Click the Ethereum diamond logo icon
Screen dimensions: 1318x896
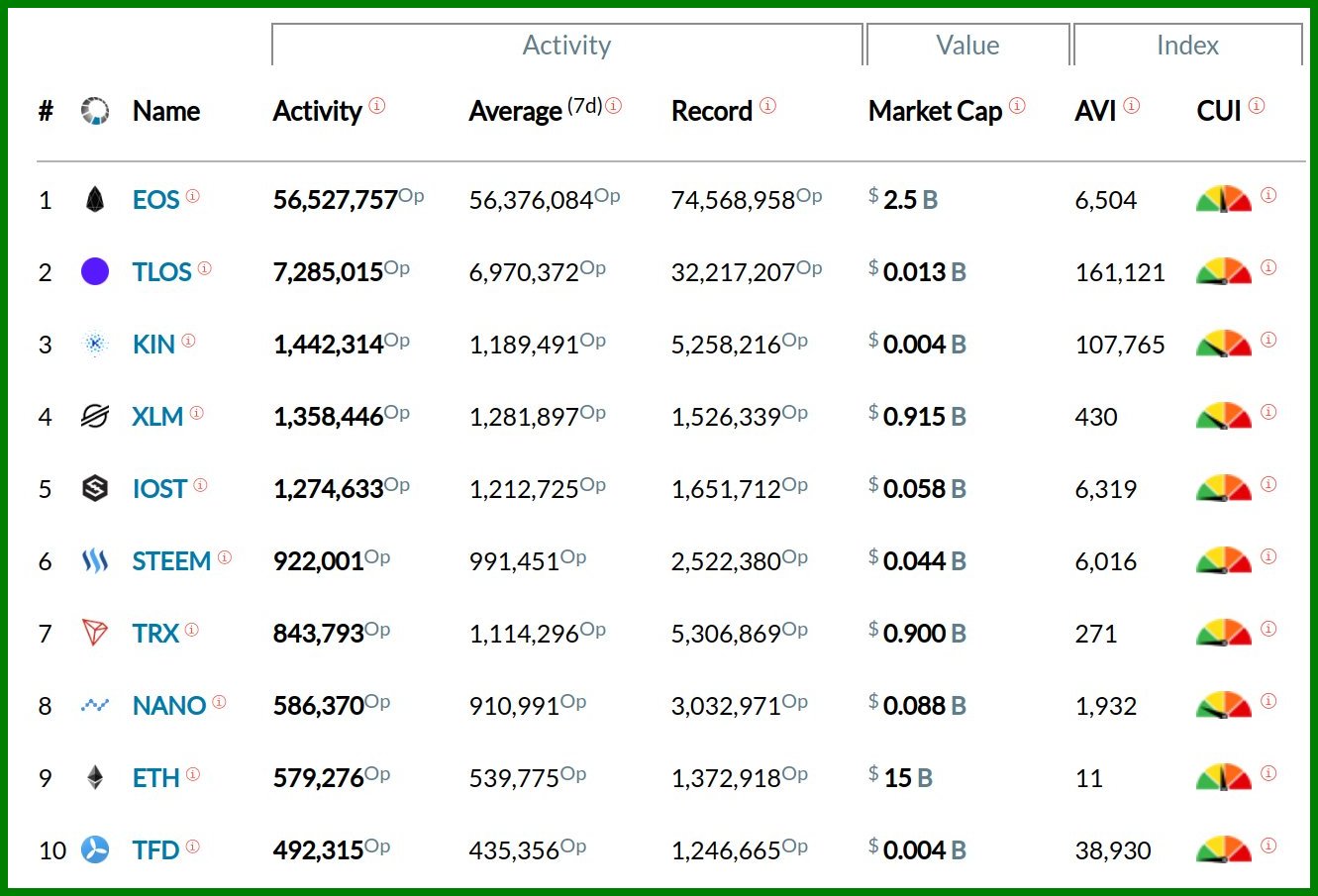[x=95, y=777]
